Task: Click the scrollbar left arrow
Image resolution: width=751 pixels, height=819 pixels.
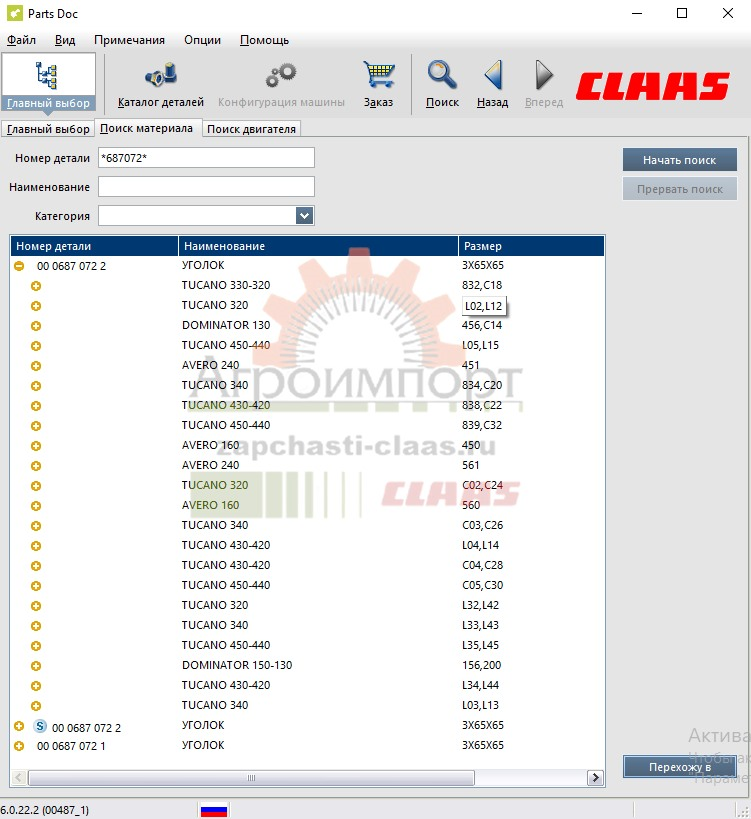Action: tap(19, 778)
